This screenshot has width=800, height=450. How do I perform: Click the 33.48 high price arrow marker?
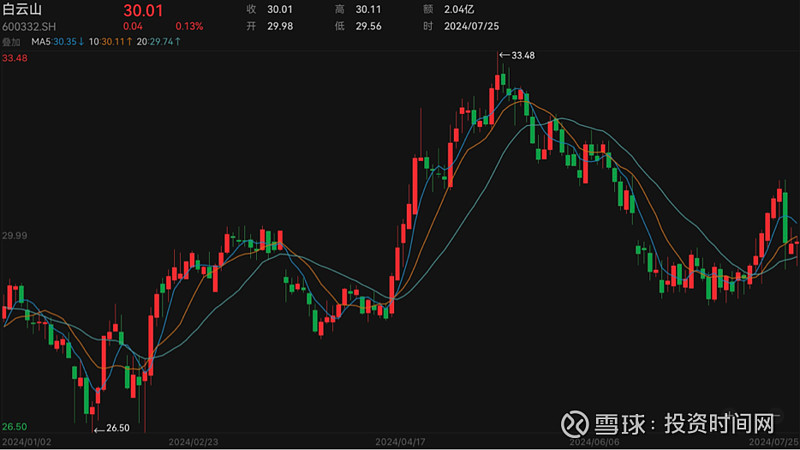pos(517,54)
